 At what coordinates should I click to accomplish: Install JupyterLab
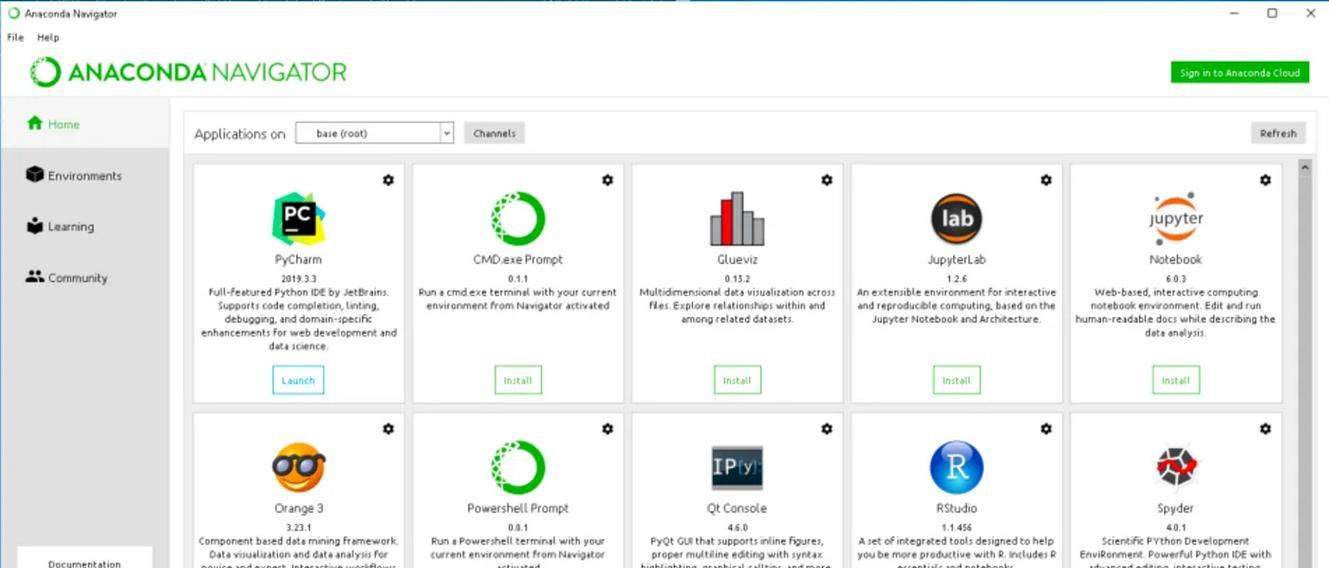[956, 380]
